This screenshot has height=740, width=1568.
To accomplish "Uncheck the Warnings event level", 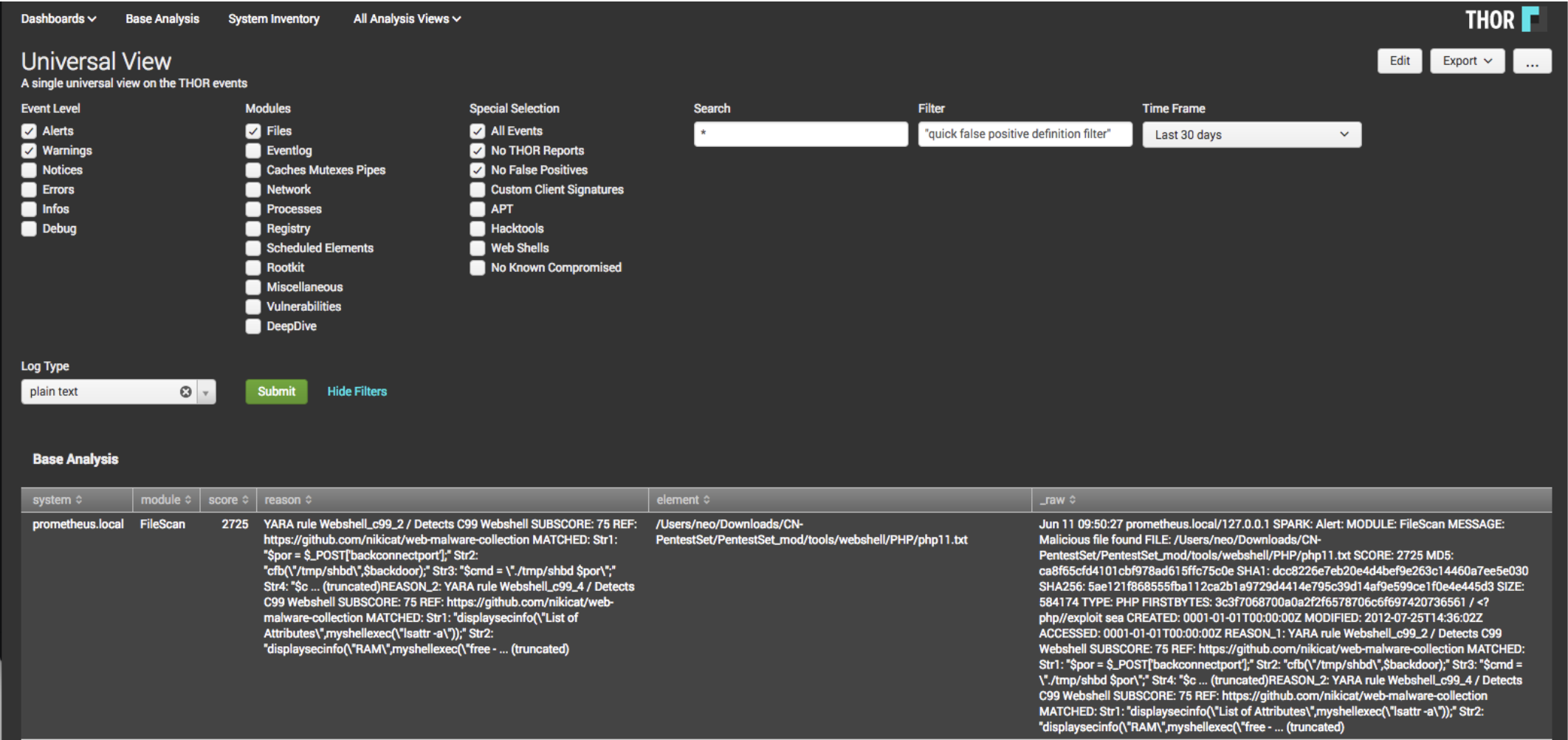I will [x=29, y=151].
